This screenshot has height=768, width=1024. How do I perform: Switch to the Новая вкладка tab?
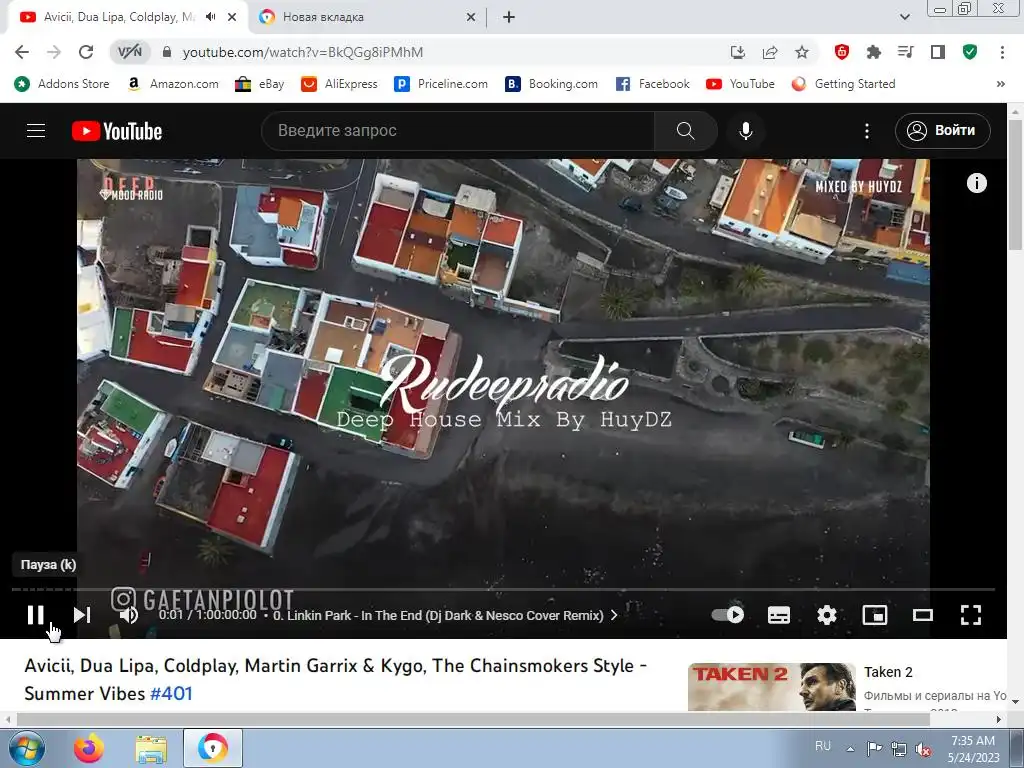pyautogui.click(x=367, y=17)
